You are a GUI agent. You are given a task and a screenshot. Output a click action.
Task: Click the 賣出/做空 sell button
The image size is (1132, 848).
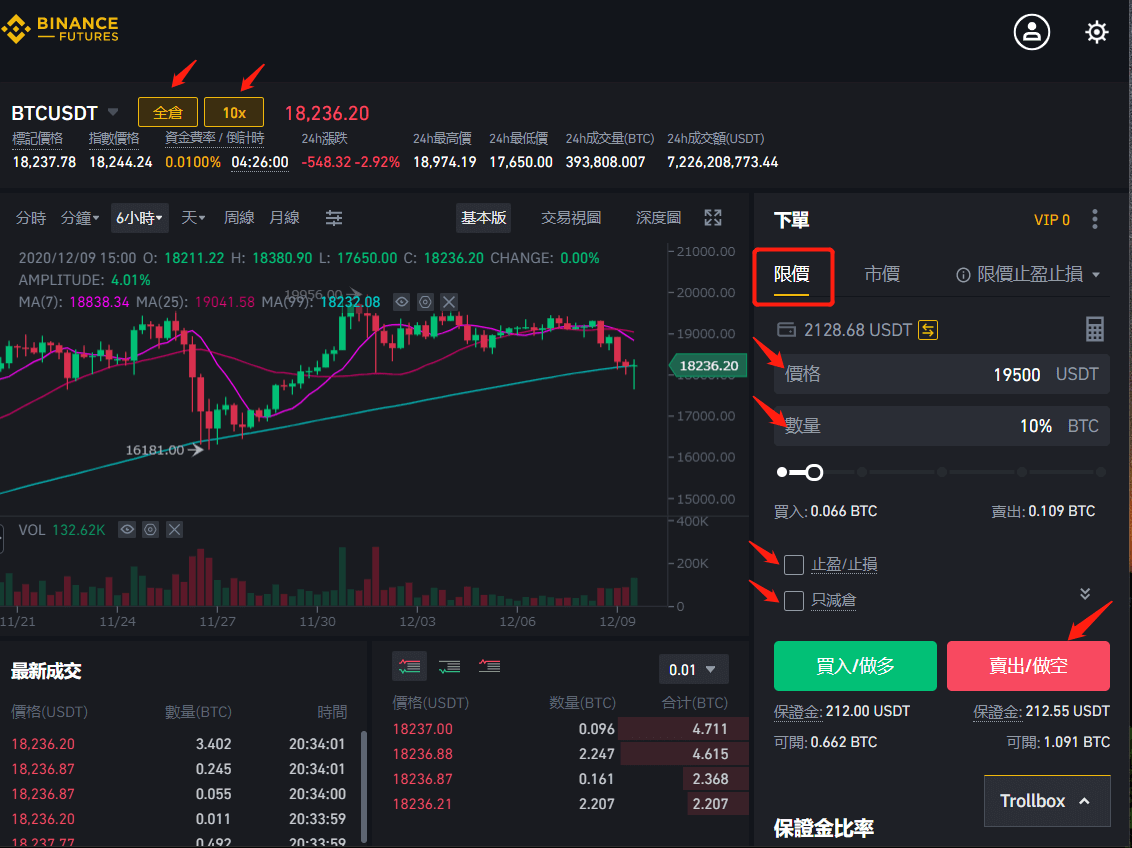click(1028, 666)
